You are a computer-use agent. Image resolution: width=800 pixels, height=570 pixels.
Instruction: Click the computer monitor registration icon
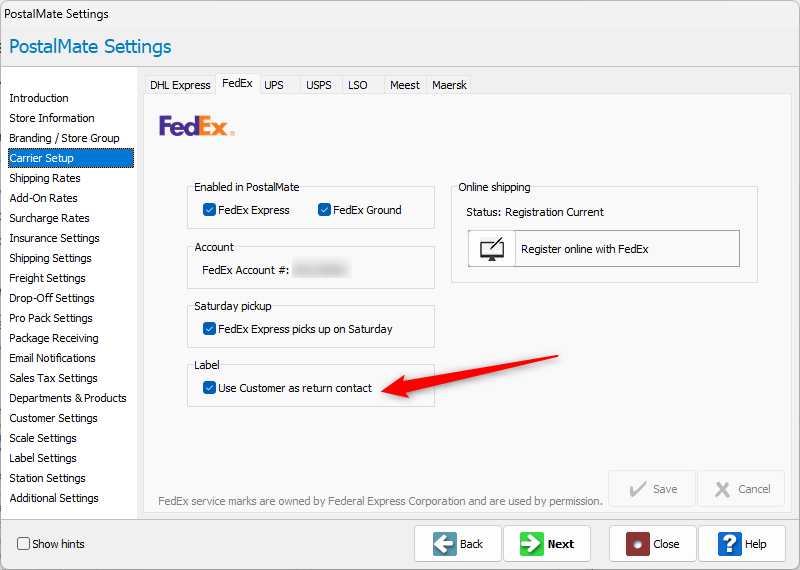tap(492, 249)
